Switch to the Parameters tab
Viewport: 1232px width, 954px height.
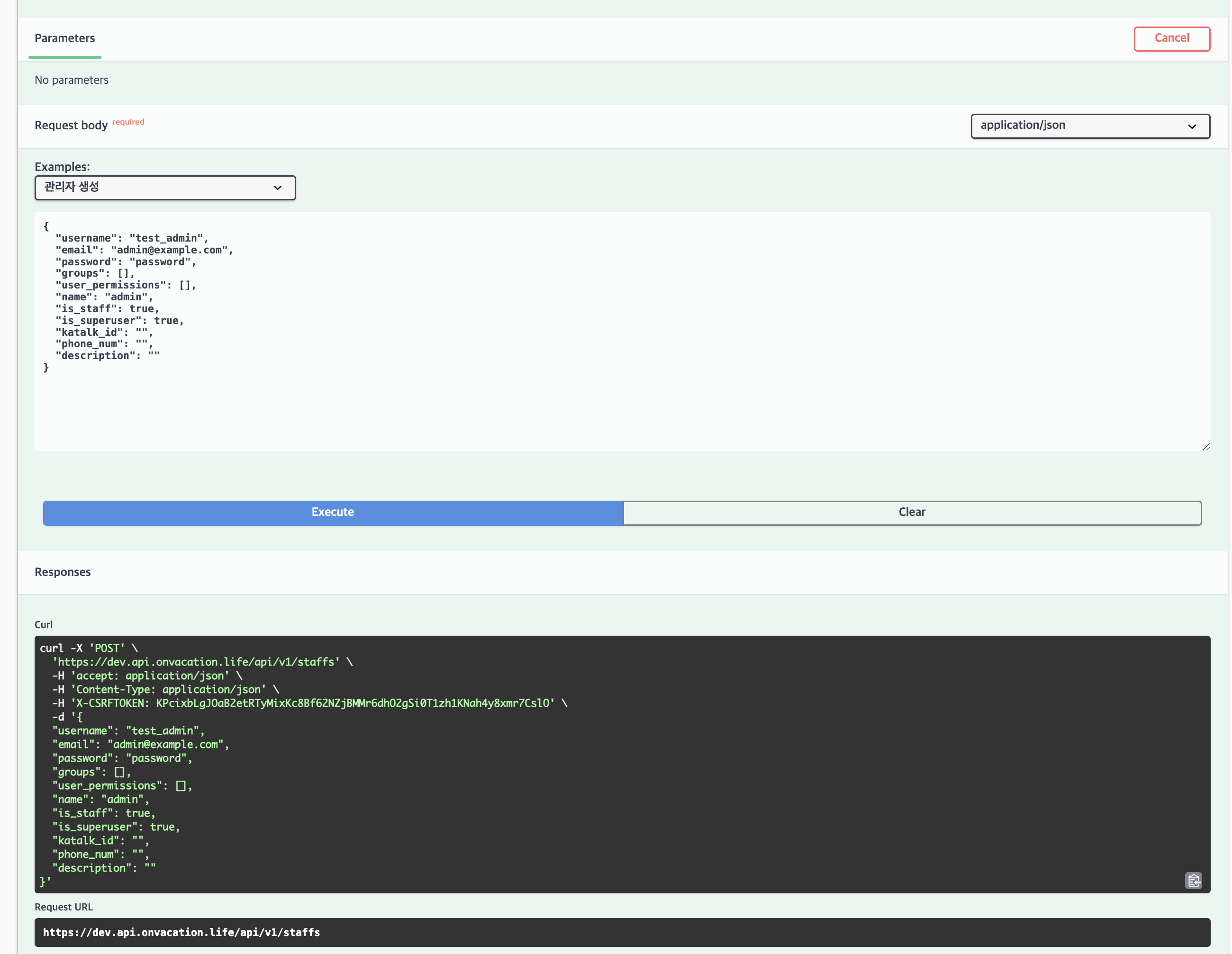pyautogui.click(x=65, y=38)
